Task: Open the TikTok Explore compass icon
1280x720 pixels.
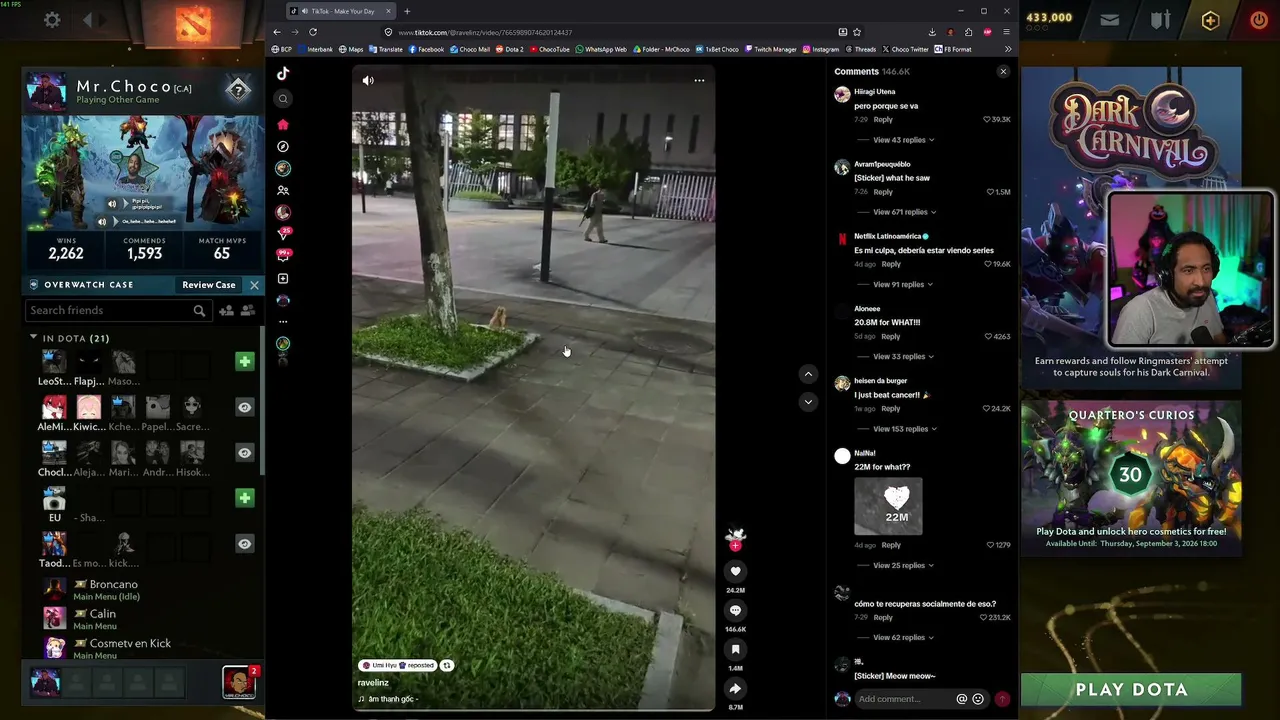Action: tap(283, 146)
